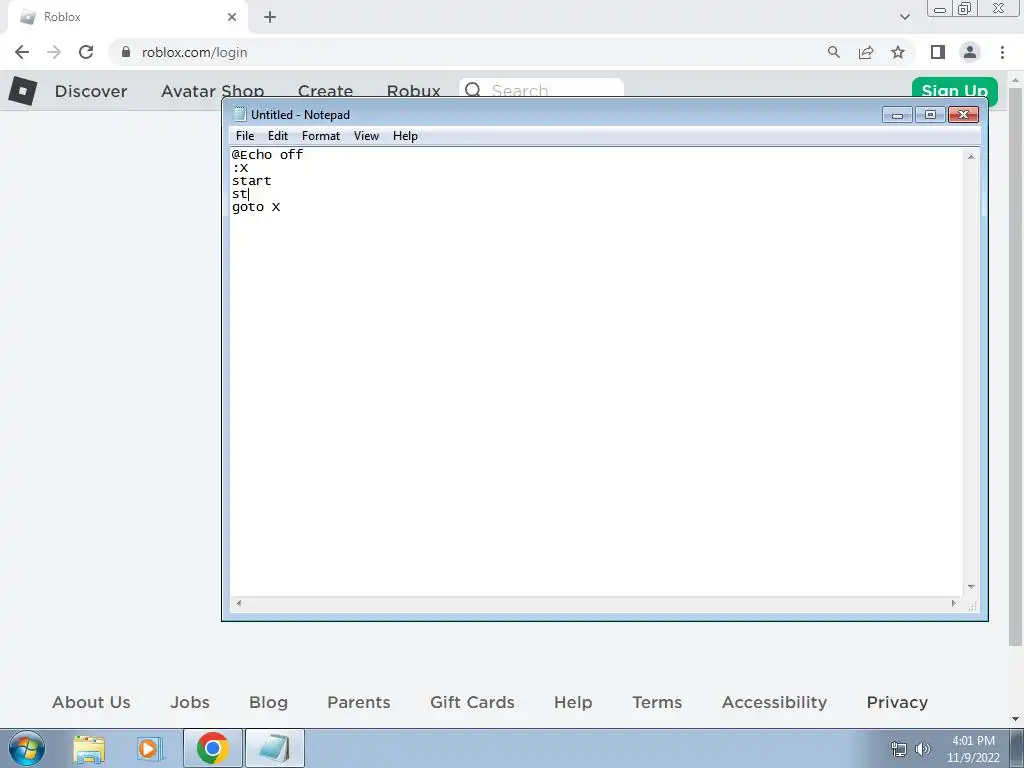
Task: Open the About Us footer link
Action: pyautogui.click(x=91, y=702)
